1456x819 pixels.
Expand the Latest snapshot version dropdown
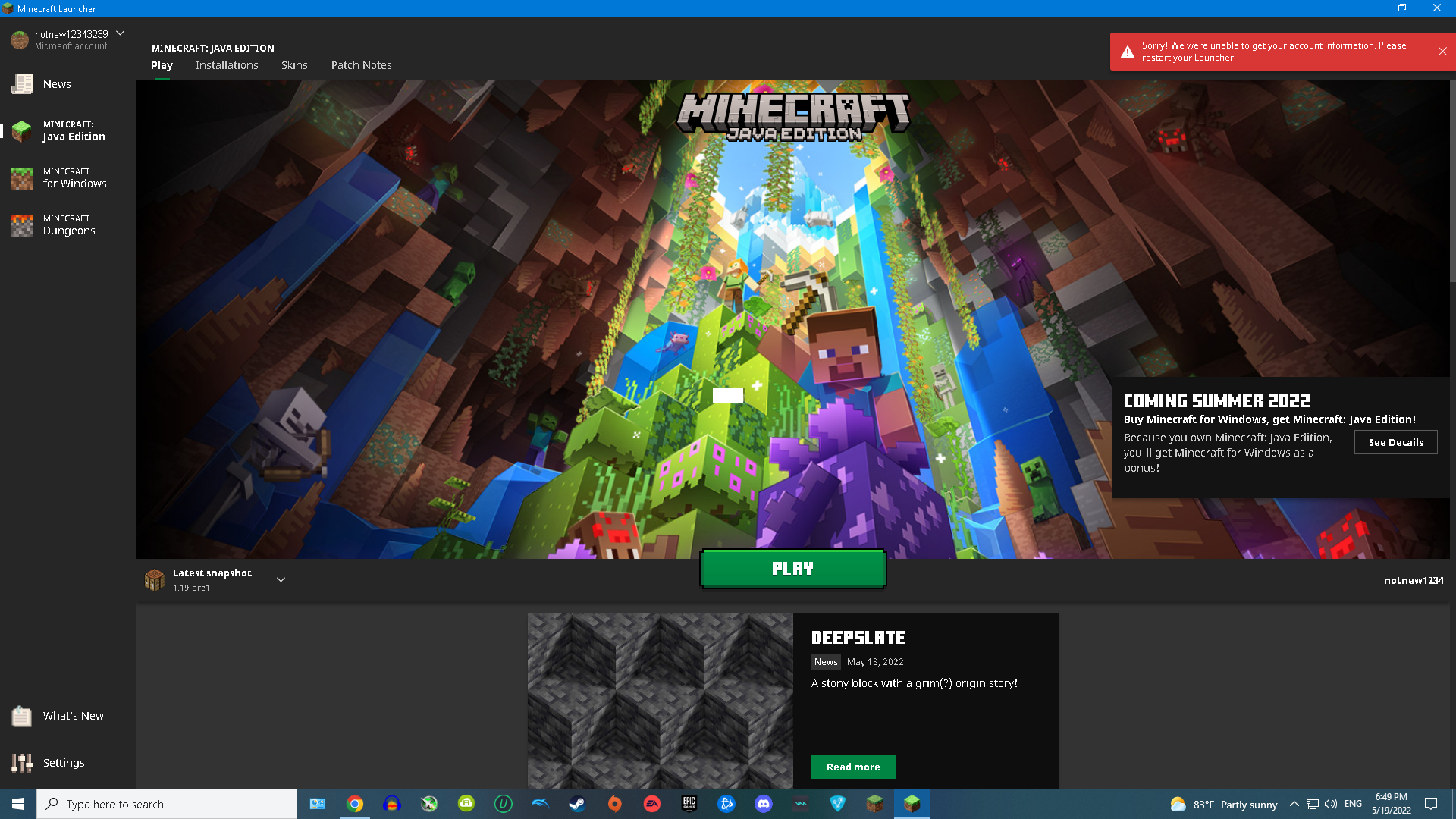(281, 580)
